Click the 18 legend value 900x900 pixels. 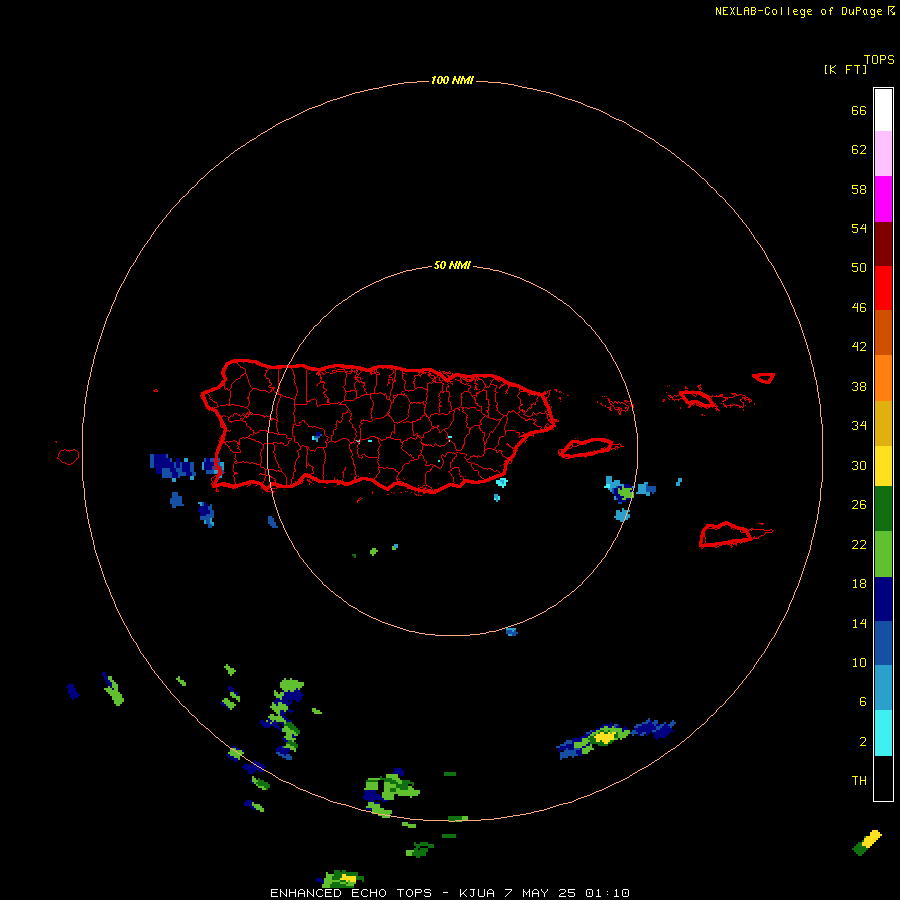coord(859,584)
